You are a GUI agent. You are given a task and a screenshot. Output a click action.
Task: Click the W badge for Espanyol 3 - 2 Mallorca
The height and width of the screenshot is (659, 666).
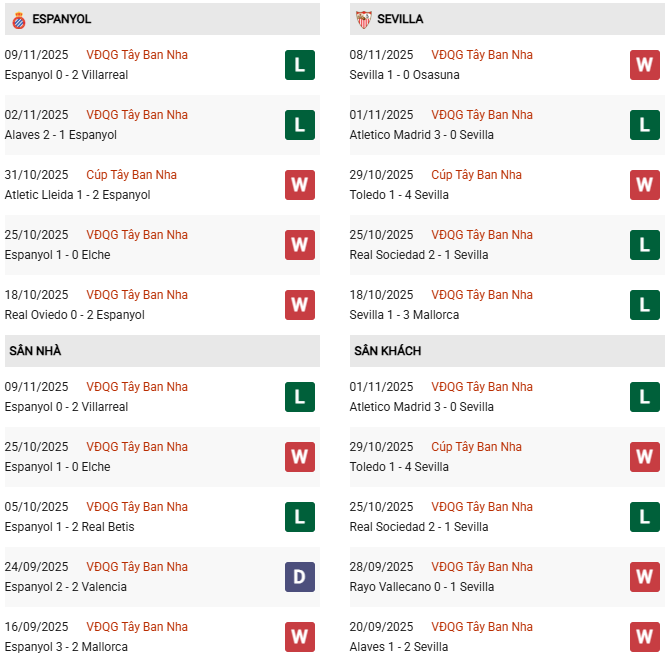coord(300,637)
